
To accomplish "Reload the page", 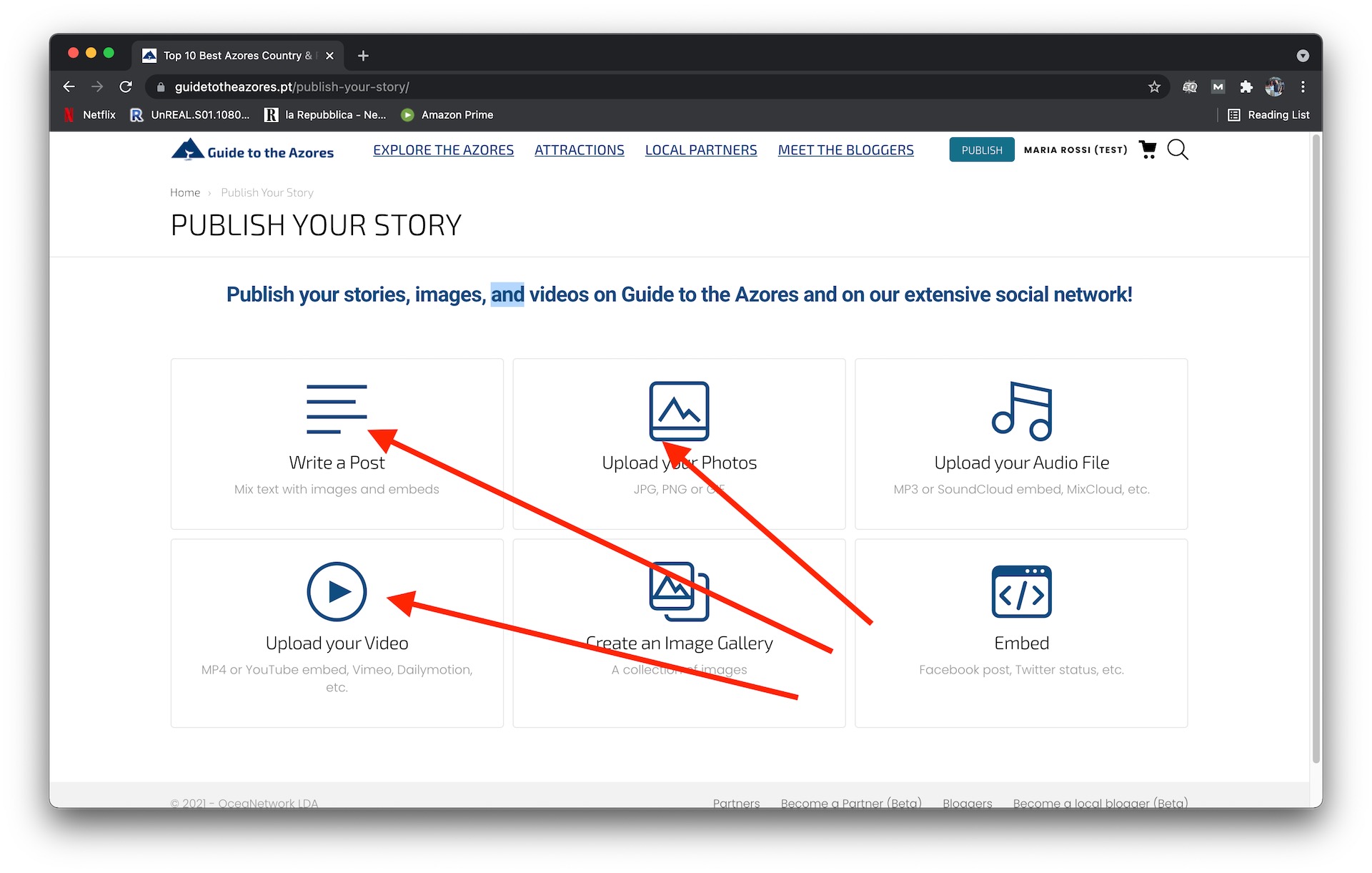I will click(126, 87).
